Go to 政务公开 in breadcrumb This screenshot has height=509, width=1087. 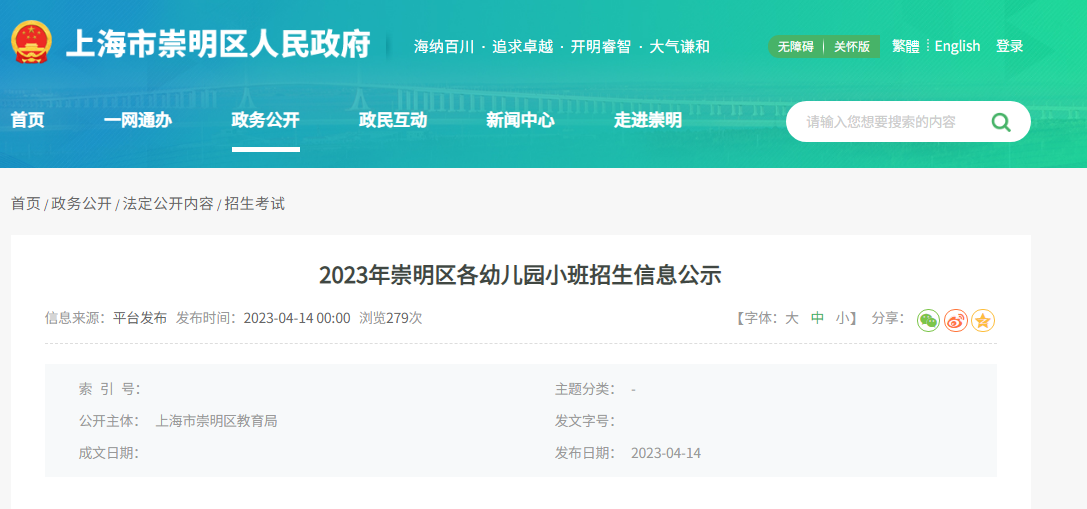coord(82,204)
